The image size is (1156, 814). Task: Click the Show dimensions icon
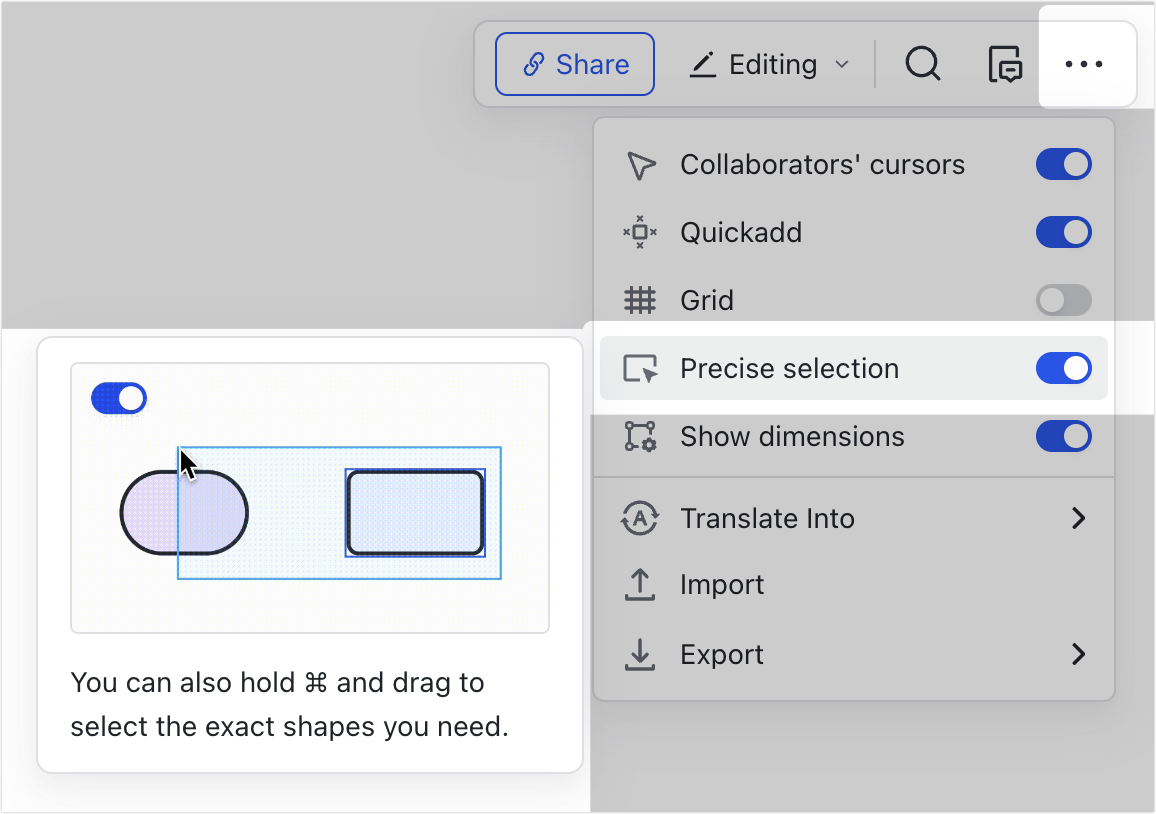(x=639, y=437)
